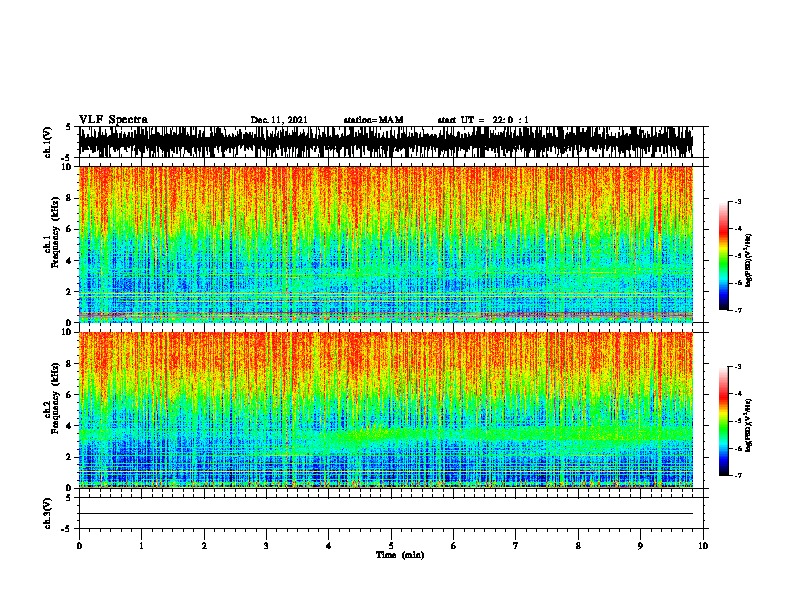Click the "6" kHz tick on ch.2 frequency axis
This screenshot has height=612, width=792.
[x=70, y=395]
